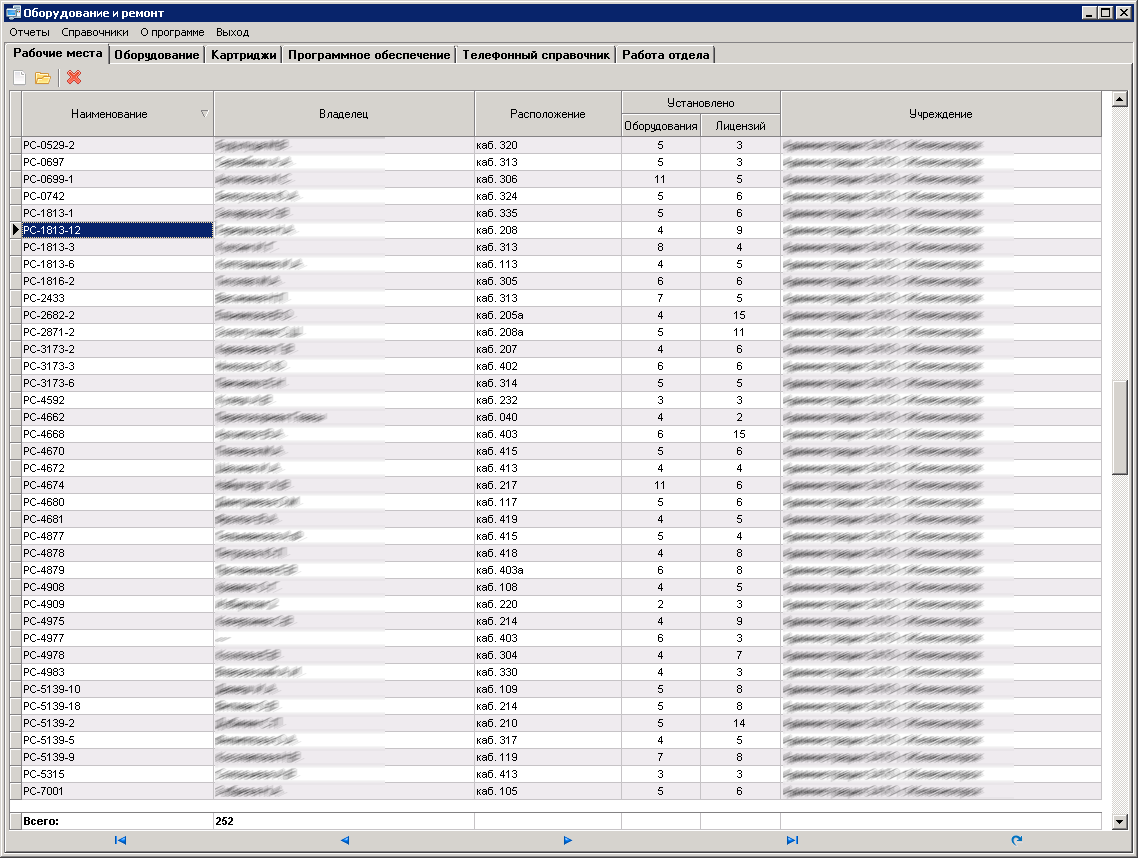
Task: Click licenses value 14 in PC-5139-2 row
Action: click(x=739, y=723)
